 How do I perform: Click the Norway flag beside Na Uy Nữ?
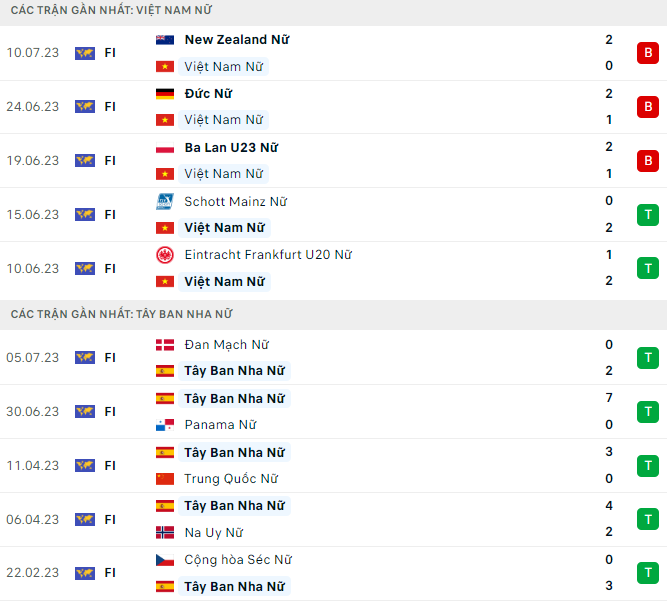click(165, 533)
